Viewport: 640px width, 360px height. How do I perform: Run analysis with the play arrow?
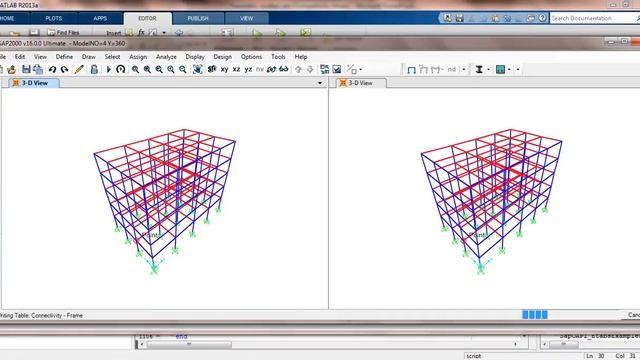click(109, 69)
